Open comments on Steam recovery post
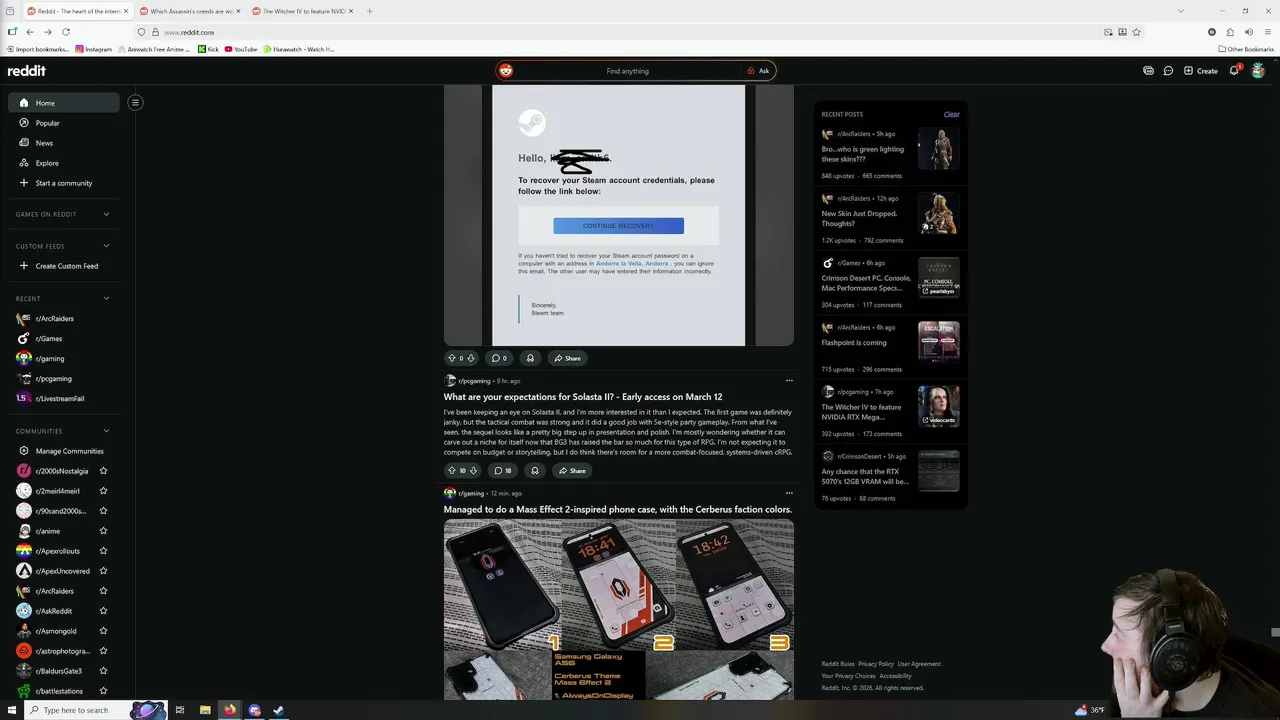 pos(500,358)
